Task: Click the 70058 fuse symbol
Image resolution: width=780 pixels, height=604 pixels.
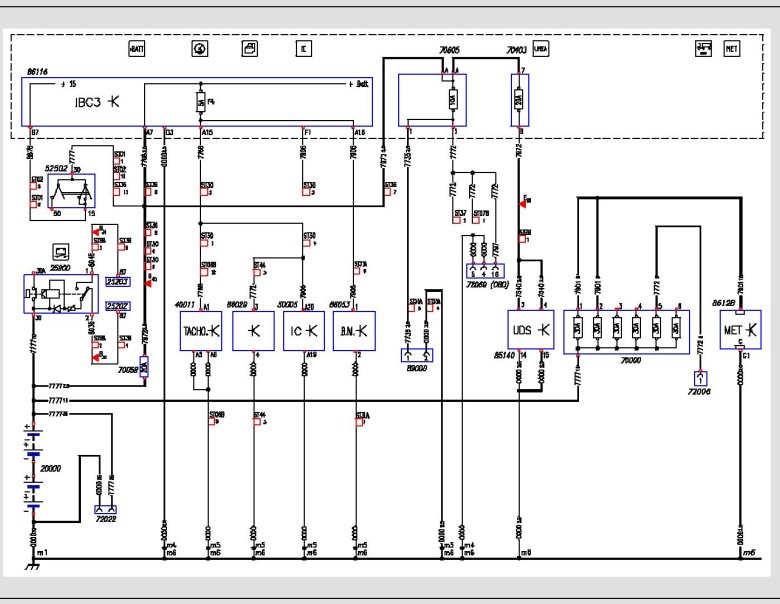Action: pos(144,367)
